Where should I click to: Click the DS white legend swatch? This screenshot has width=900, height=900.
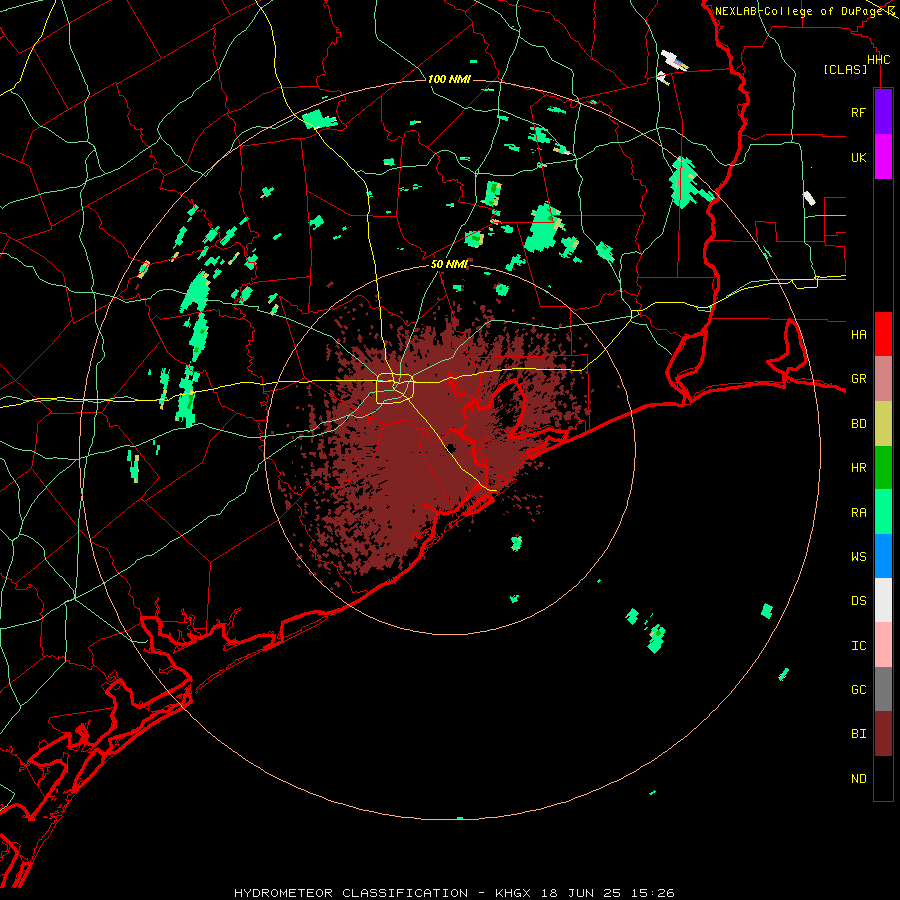(x=883, y=600)
